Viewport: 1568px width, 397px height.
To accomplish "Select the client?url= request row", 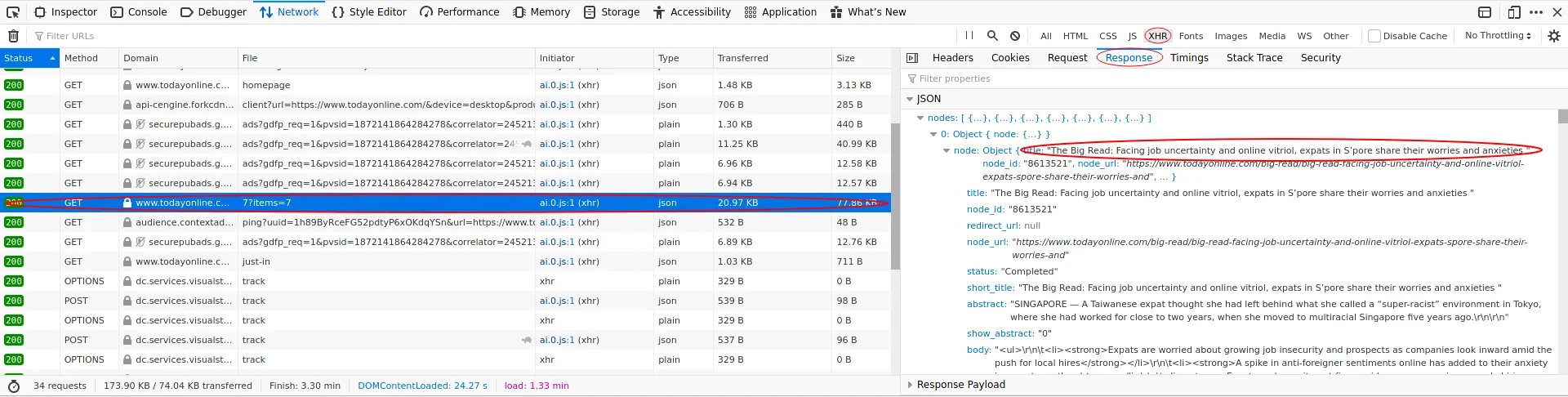I will [x=445, y=105].
